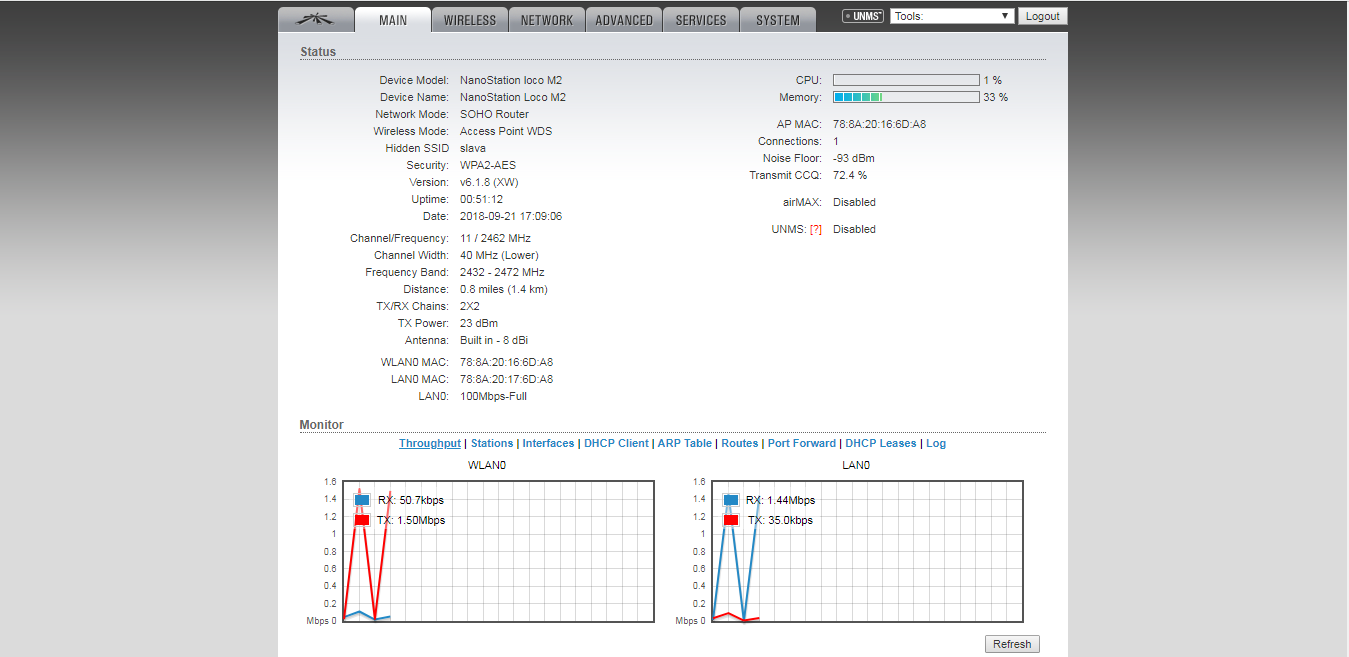Click the WLAN0 MAC value 78:8A:20:16:6D:A8
Screen dimensions: 1349x657
[x=506, y=362]
